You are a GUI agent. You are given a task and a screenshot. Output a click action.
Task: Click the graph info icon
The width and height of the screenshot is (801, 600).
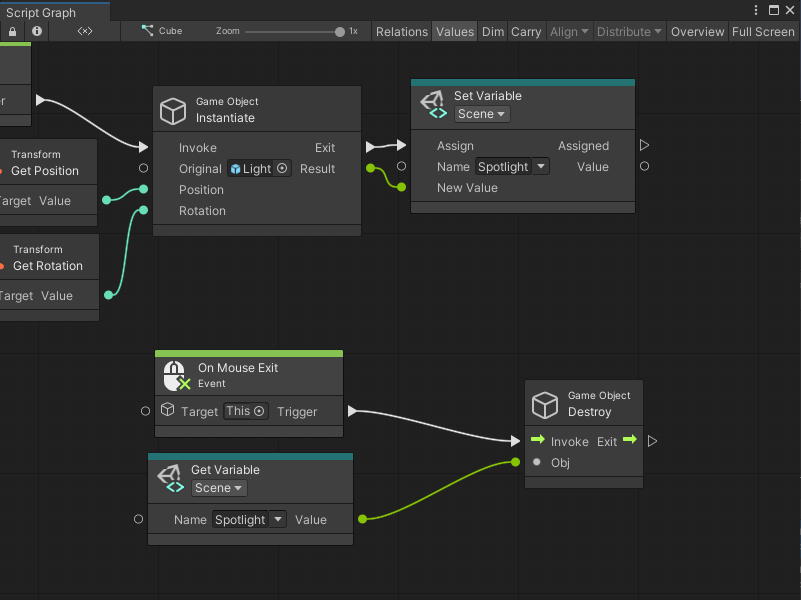36,31
